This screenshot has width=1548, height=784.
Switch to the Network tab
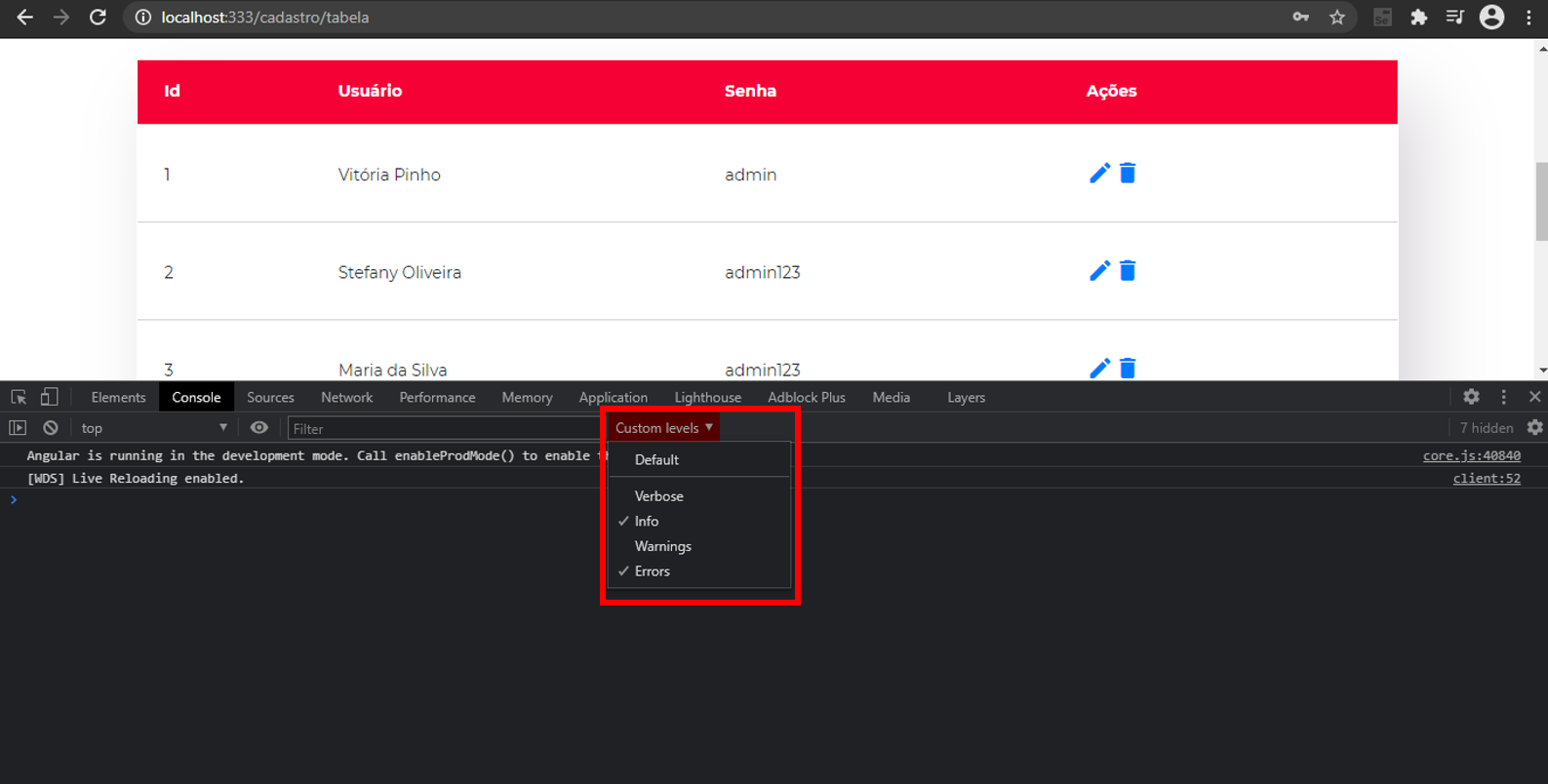pos(346,398)
